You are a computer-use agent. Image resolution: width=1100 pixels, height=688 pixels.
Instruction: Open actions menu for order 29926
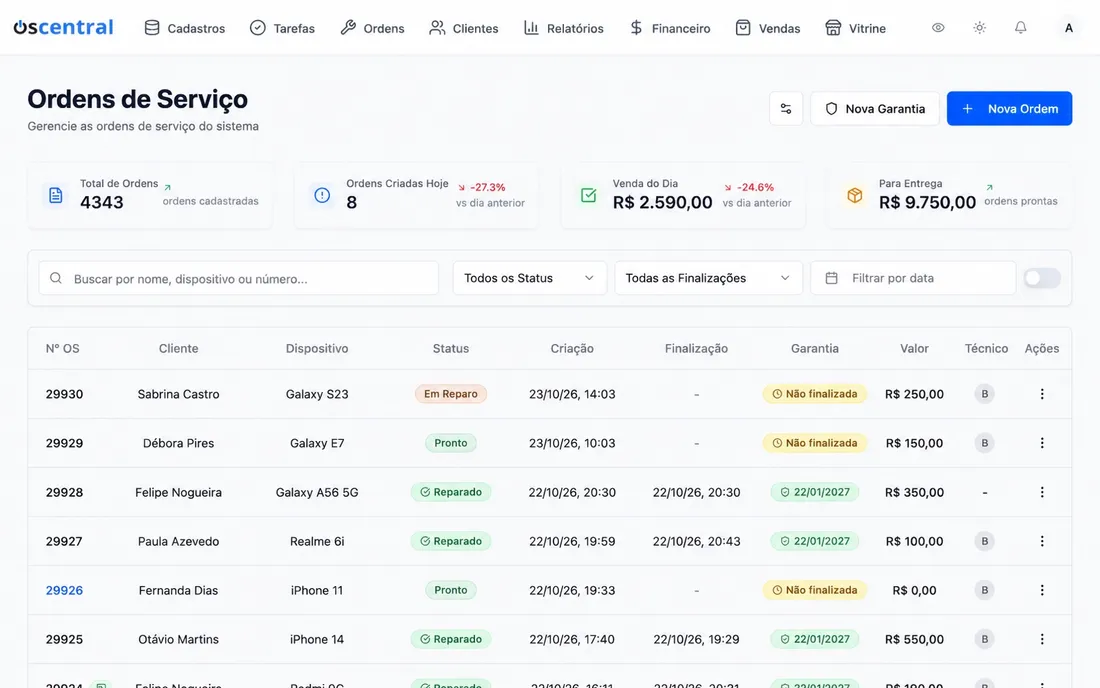pyautogui.click(x=1042, y=591)
